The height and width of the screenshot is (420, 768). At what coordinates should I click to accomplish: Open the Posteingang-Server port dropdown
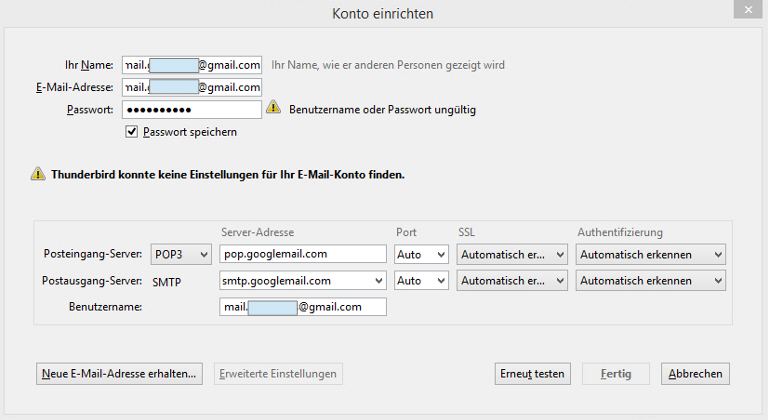(421, 254)
